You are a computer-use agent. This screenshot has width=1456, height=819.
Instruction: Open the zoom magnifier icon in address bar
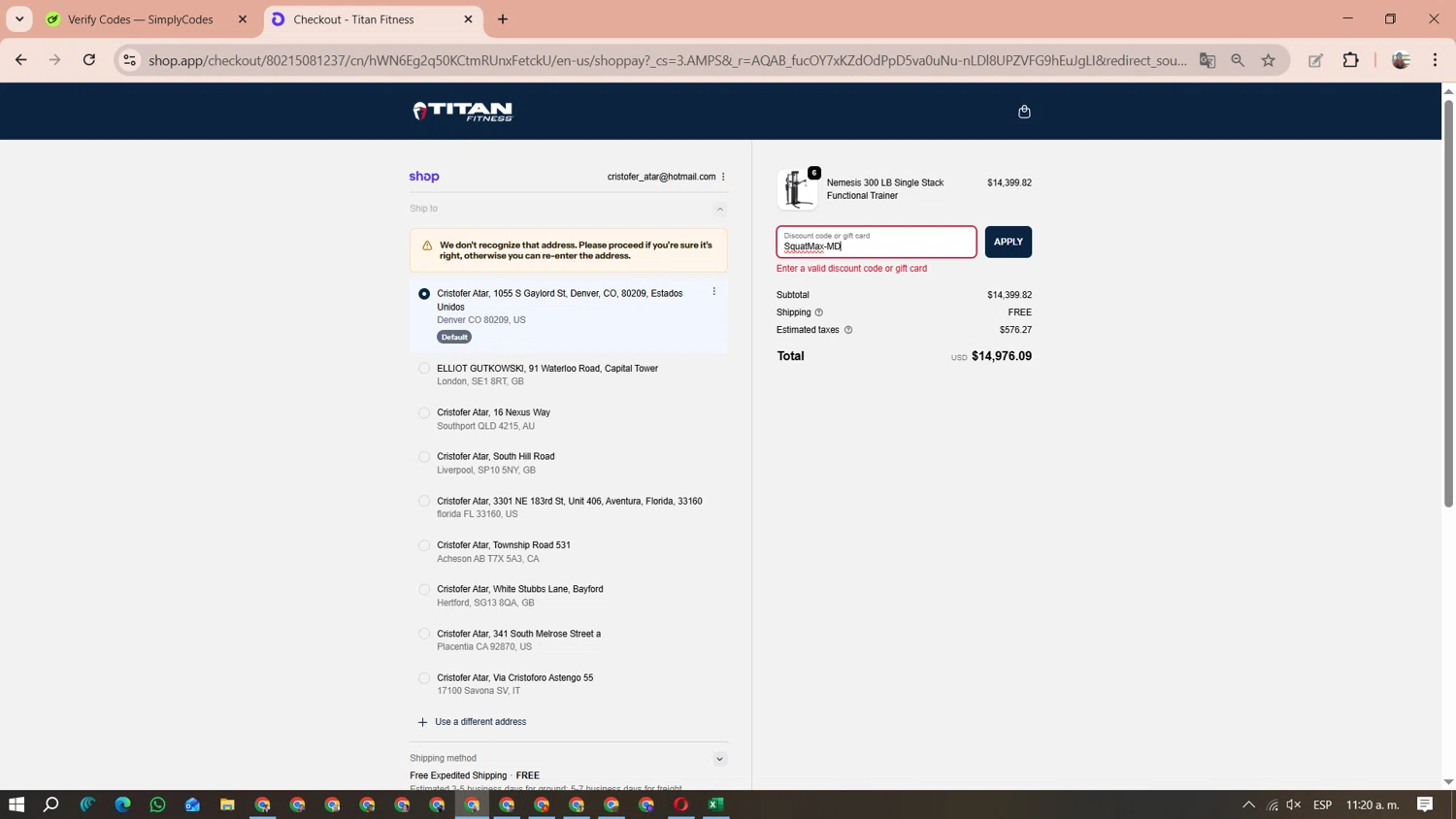[1238, 60]
